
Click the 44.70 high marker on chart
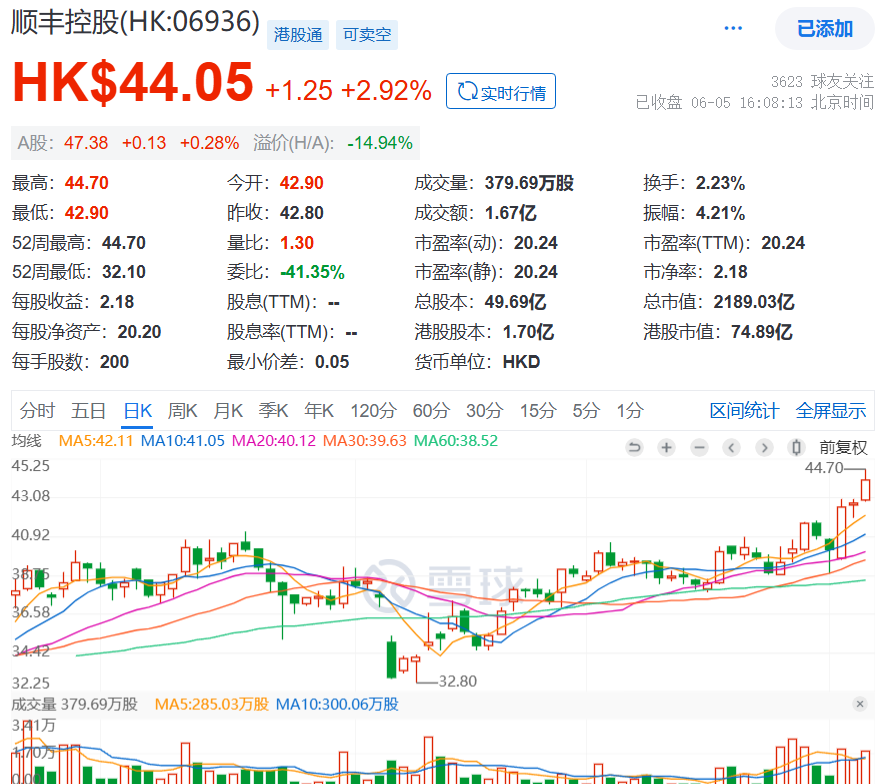(824, 468)
